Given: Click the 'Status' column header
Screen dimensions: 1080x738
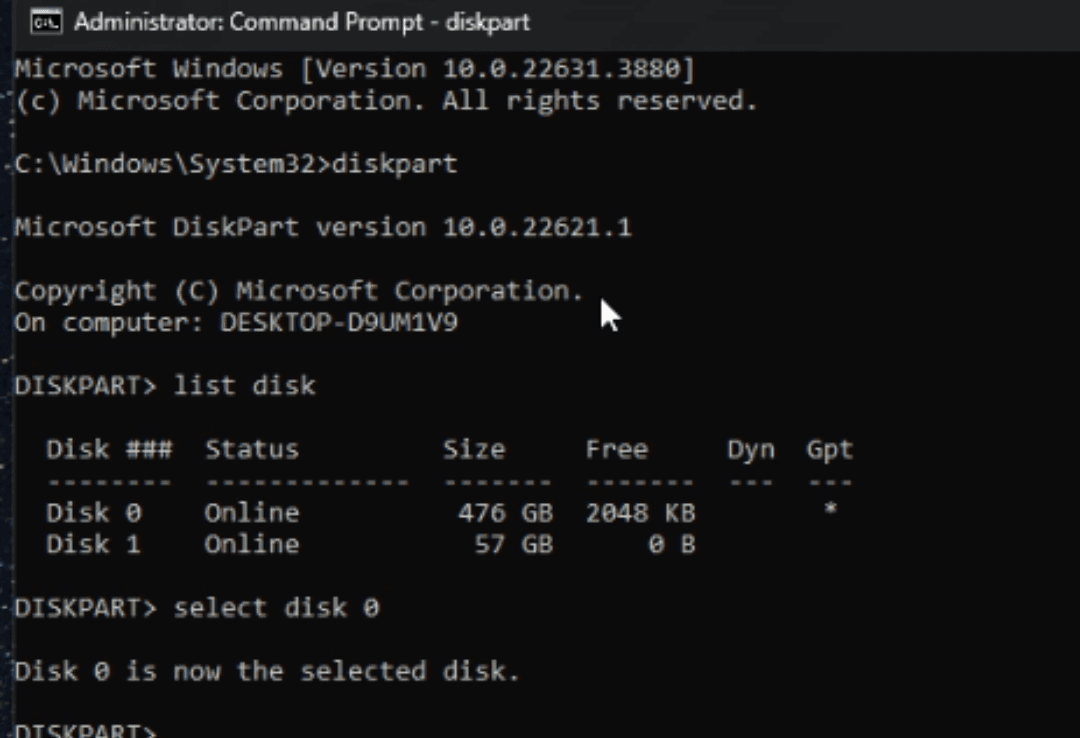Looking at the screenshot, I should 251,449.
